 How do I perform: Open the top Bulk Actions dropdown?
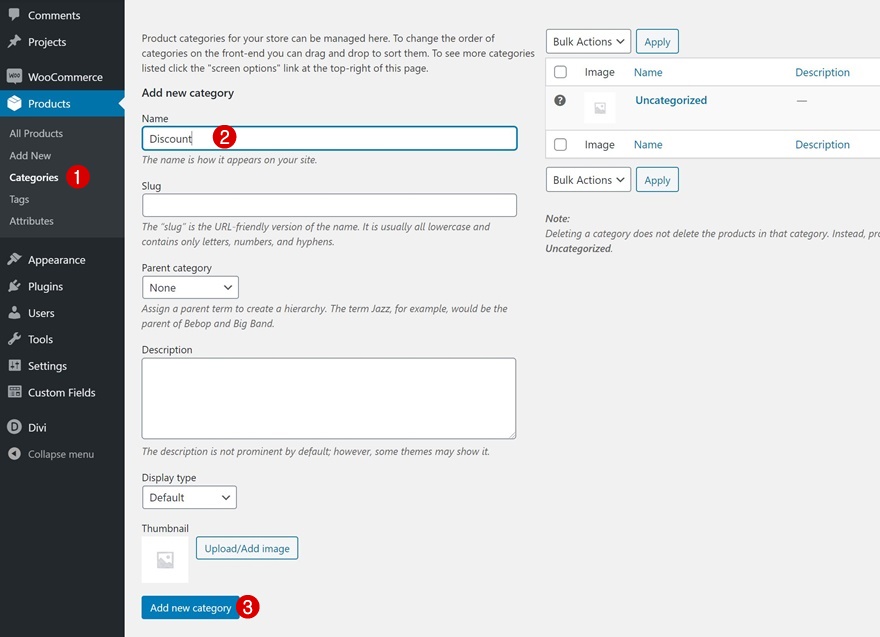coord(588,42)
